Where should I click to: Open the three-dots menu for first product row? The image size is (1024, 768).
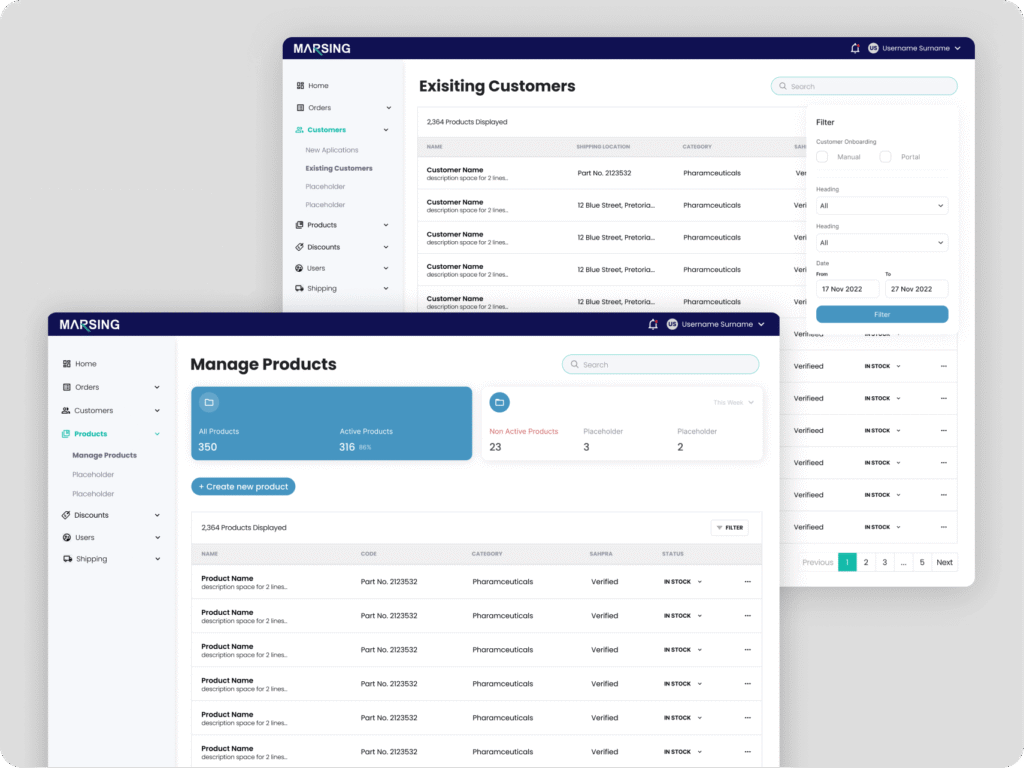[x=747, y=582]
